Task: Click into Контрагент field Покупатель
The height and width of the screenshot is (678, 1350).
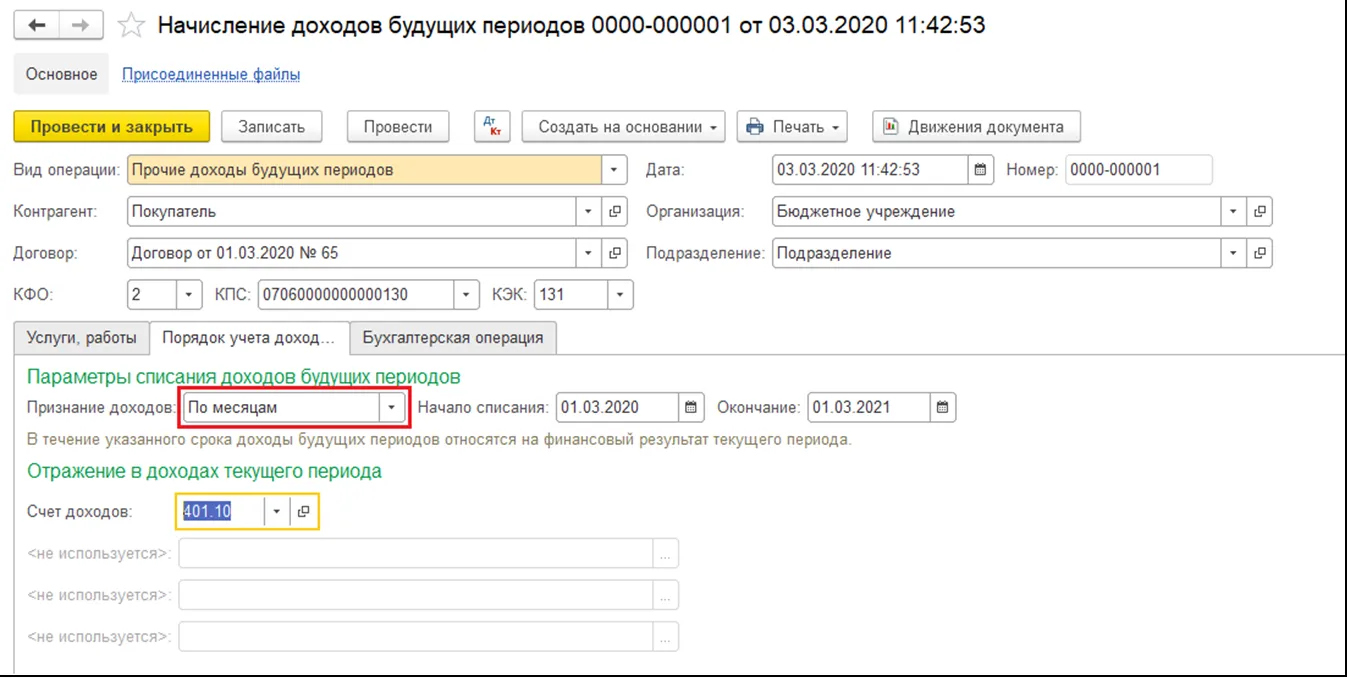Action: pos(353,212)
